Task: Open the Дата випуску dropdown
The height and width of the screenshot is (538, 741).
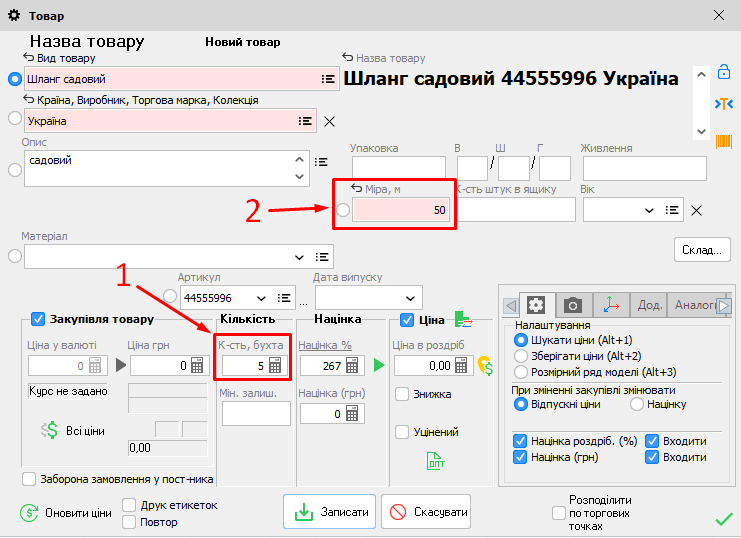Action: coord(408,298)
